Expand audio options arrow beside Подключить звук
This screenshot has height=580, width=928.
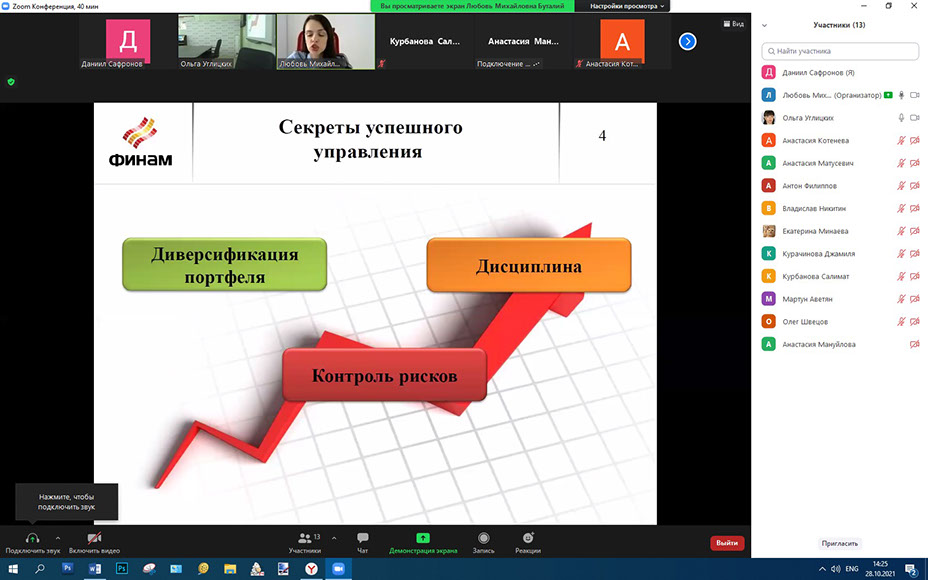pyautogui.click(x=58, y=538)
